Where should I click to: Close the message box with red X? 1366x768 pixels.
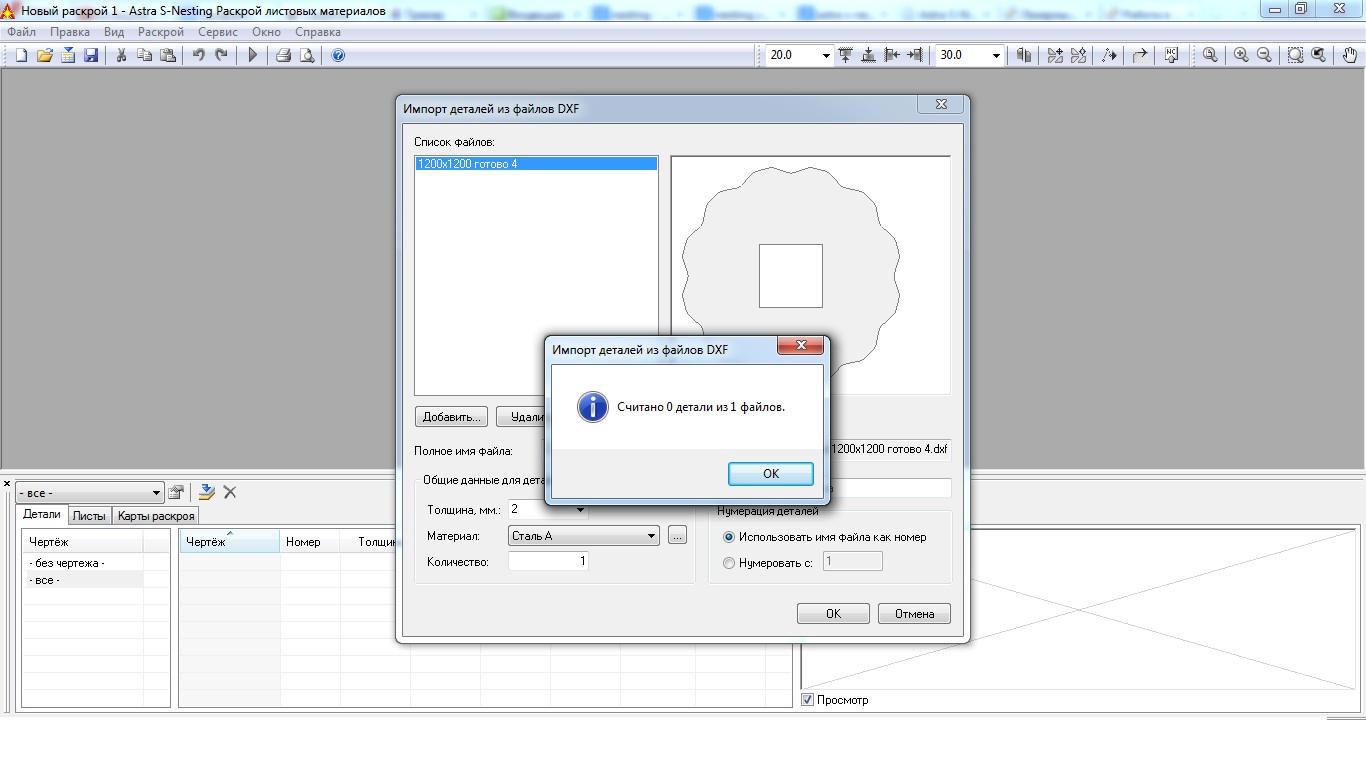click(800, 346)
